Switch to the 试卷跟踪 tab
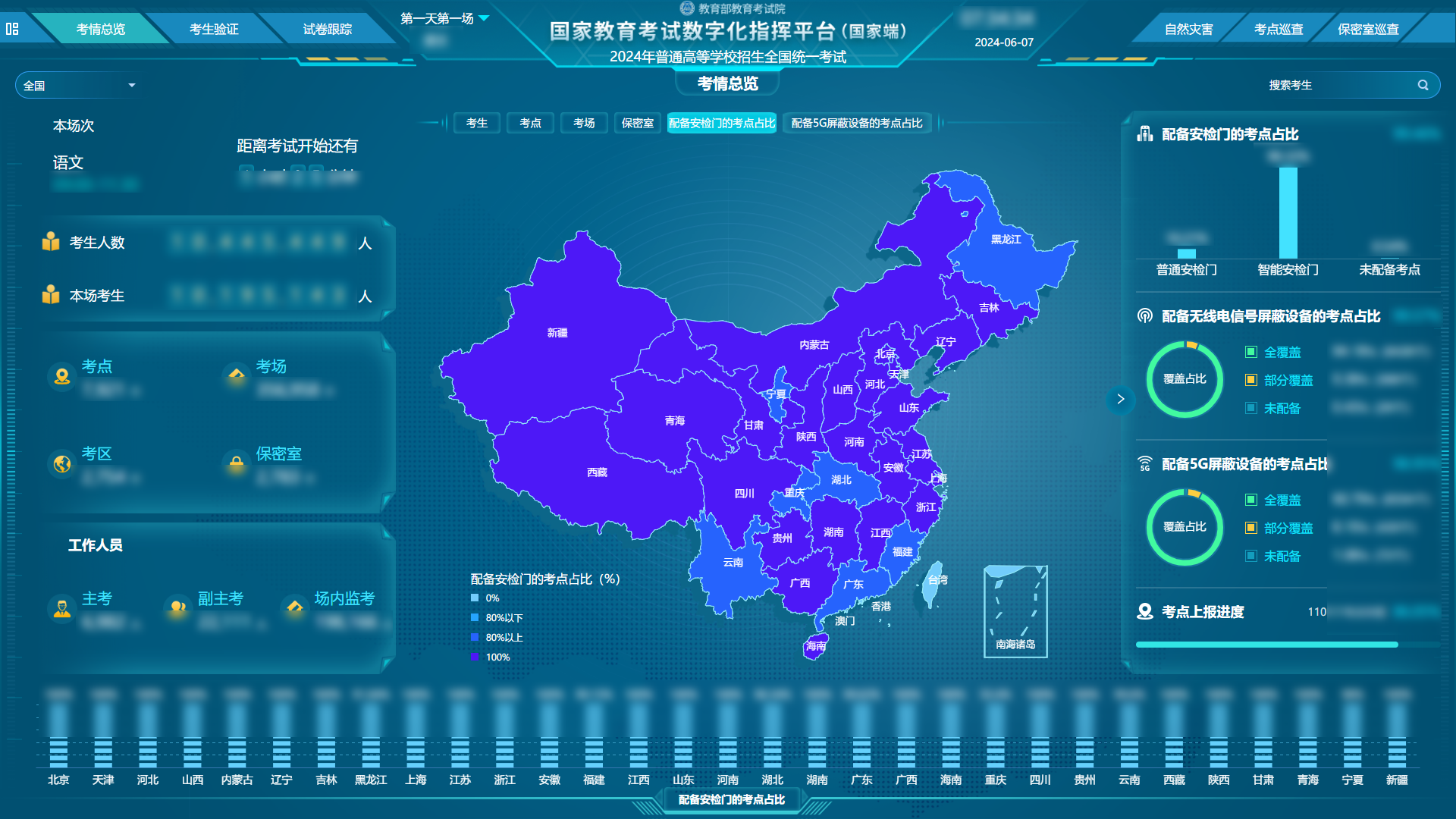Viewport: 1456px width, 819px height. pyautogui.click(x=328, y=29)
